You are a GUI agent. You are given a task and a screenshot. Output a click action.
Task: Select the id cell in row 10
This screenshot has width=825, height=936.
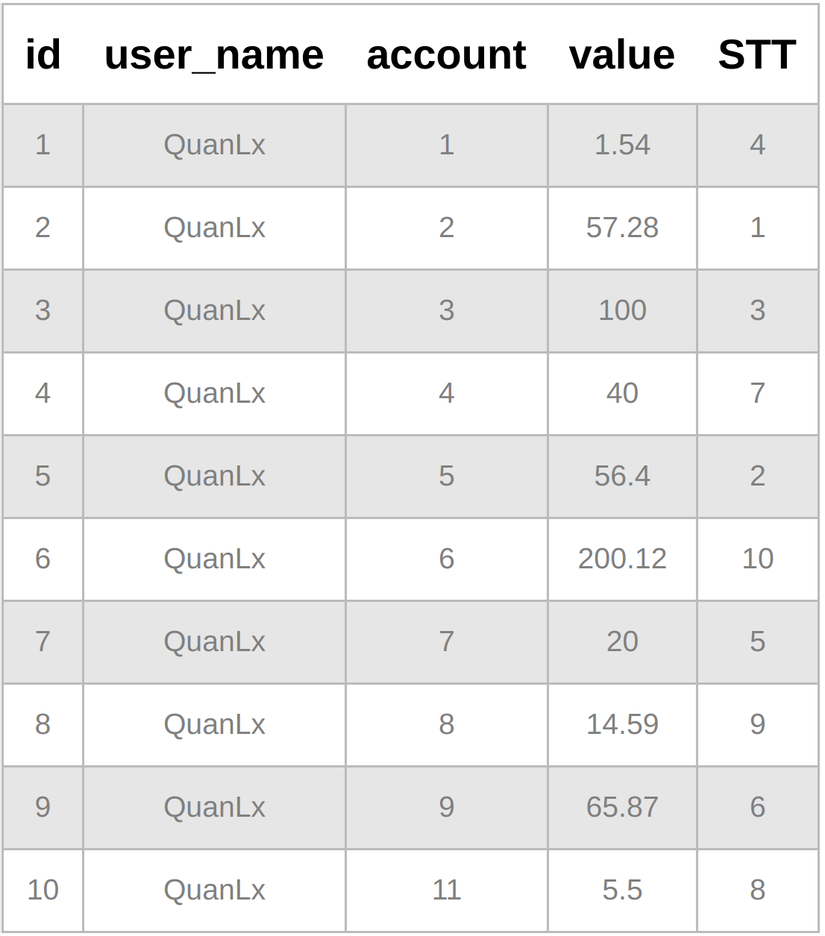[43, 890]
